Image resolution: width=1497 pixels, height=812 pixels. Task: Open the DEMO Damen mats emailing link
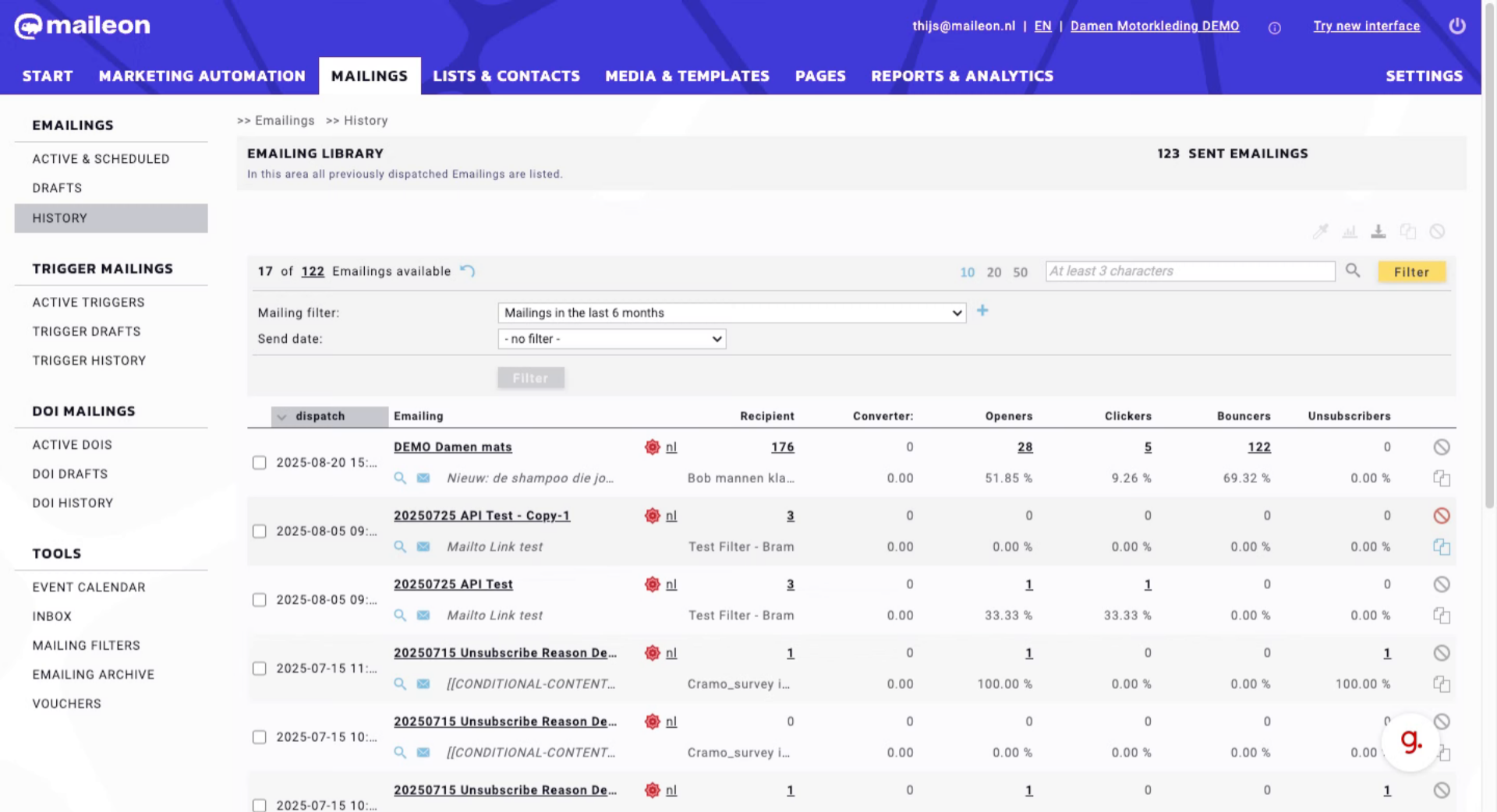[x=452, y=447]
